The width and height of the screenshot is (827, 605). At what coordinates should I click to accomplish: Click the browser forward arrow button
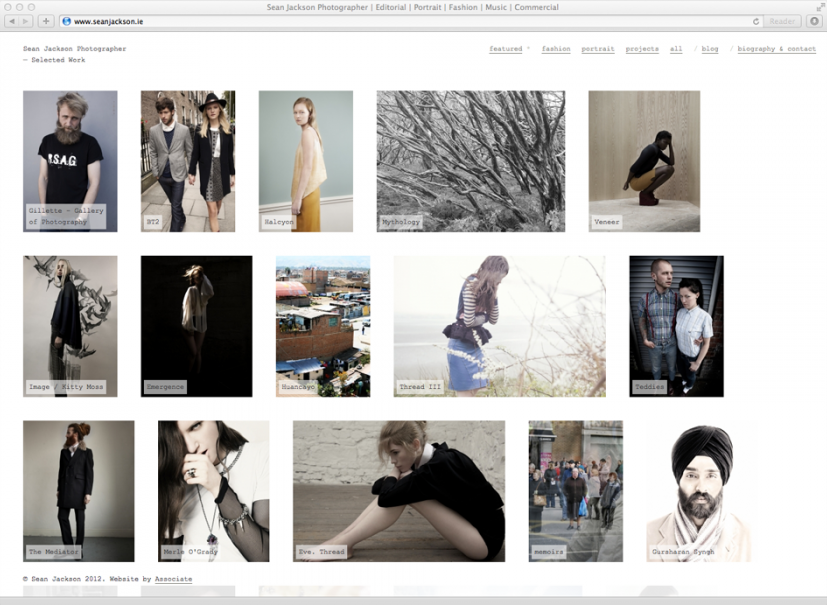click(x=26, y=21)
